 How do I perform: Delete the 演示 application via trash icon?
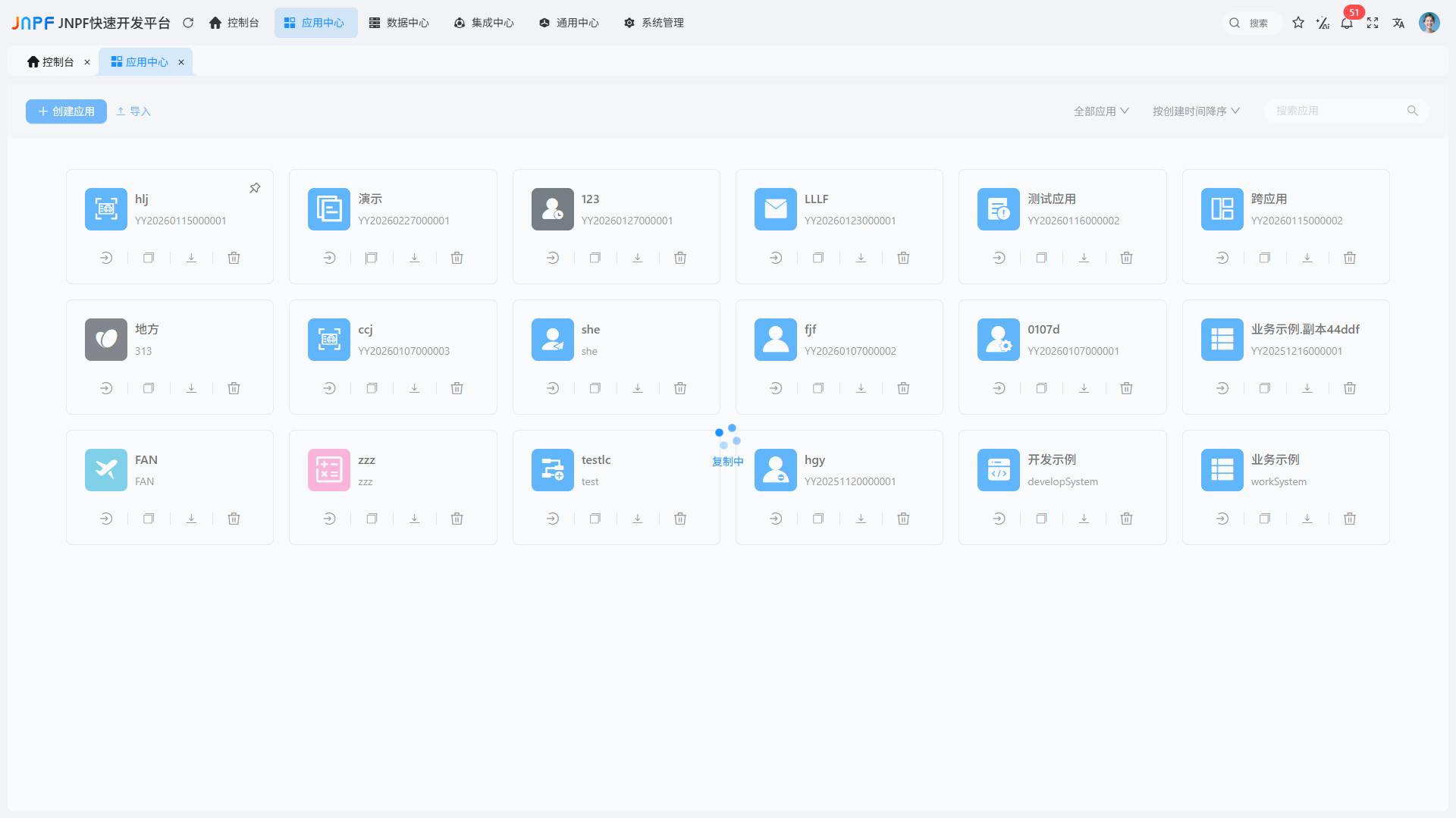tap(457, 258)
